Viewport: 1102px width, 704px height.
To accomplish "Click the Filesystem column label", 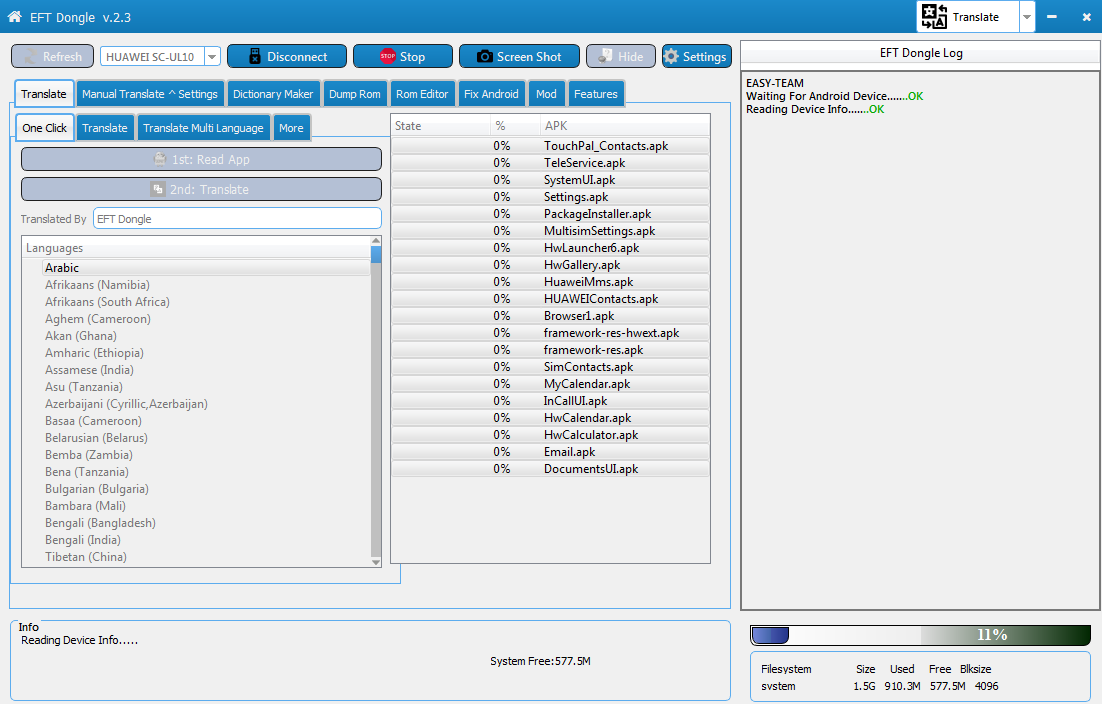I will tap(786, 669).
